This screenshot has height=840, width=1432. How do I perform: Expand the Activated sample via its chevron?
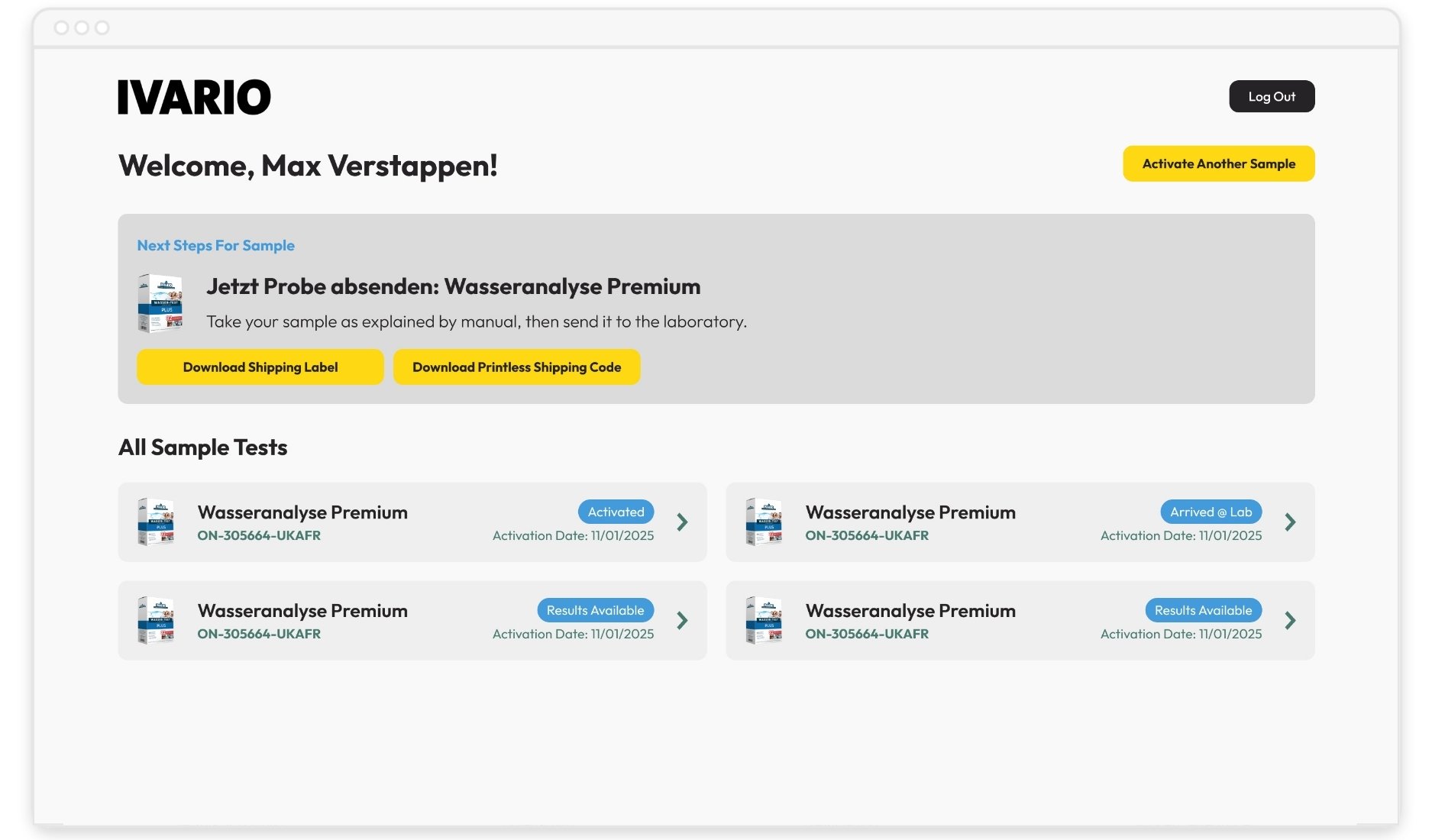pyautogui.click(x=682, y=522)
